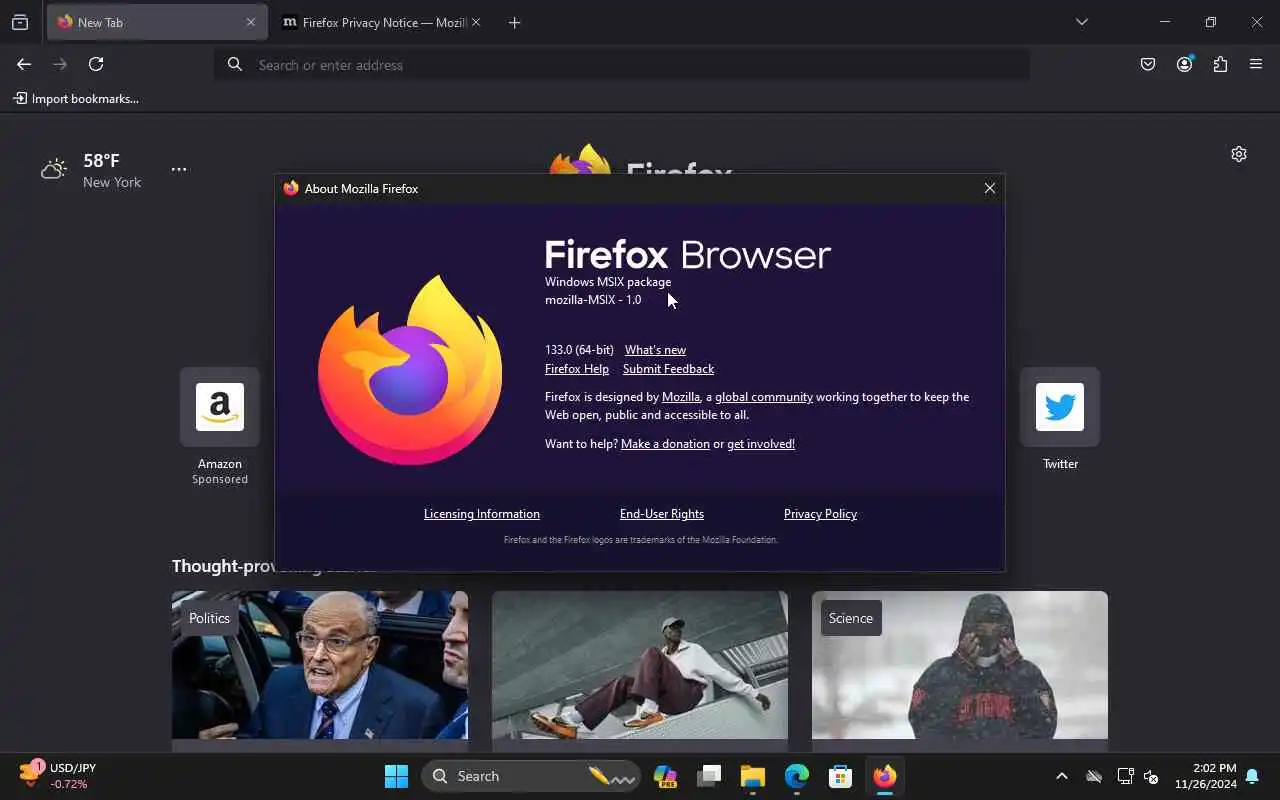The height and width of the screenshot is (800, 1280).
Task: Click Firefox icon in taskbar
Action: pyautogui.click(x=885, y=776)
